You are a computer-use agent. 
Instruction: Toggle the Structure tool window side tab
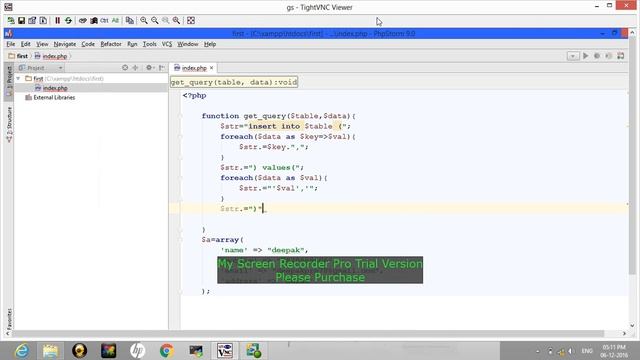coord(9,124)
